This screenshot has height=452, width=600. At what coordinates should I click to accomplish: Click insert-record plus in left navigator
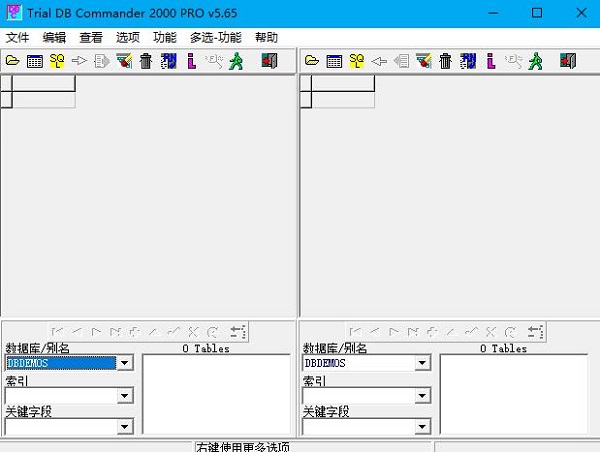coord(135,331)
